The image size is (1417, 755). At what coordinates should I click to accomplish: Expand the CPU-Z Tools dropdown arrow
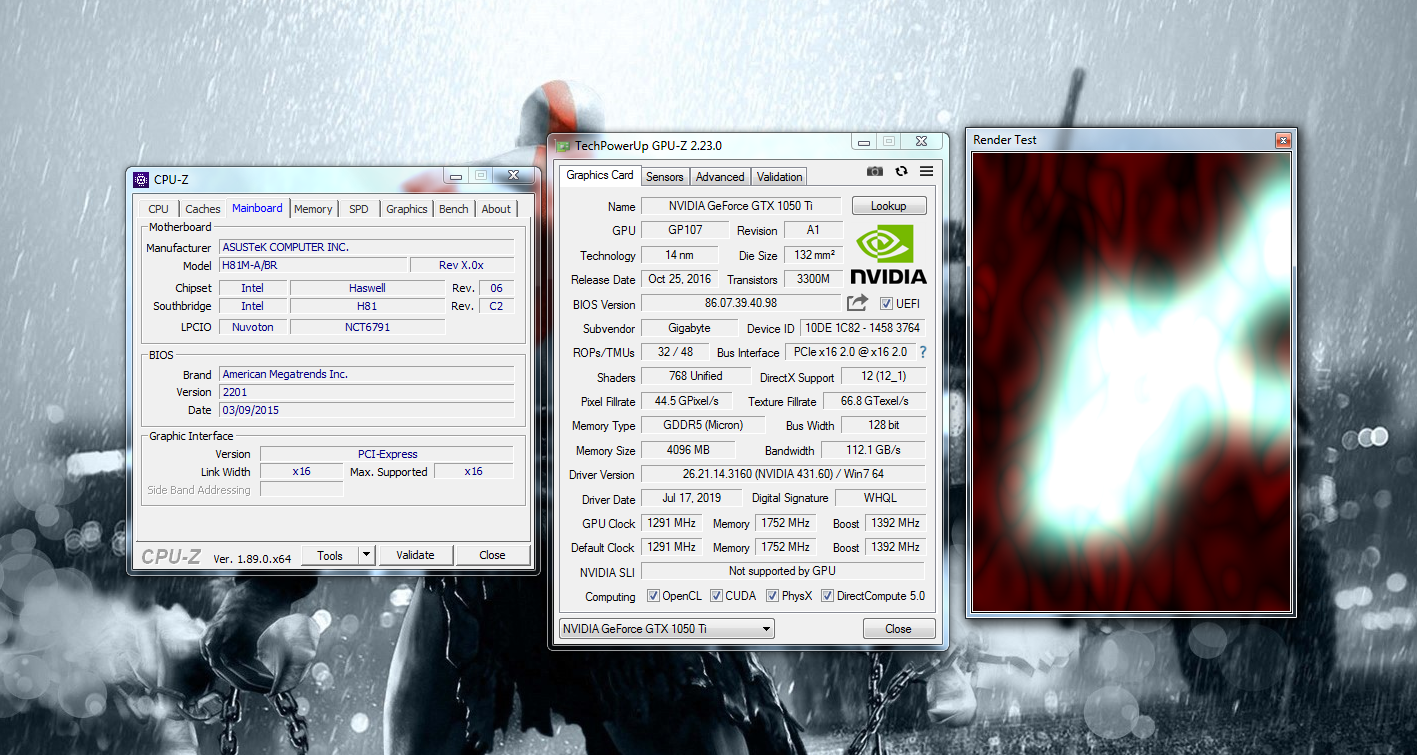coord(367,555)
